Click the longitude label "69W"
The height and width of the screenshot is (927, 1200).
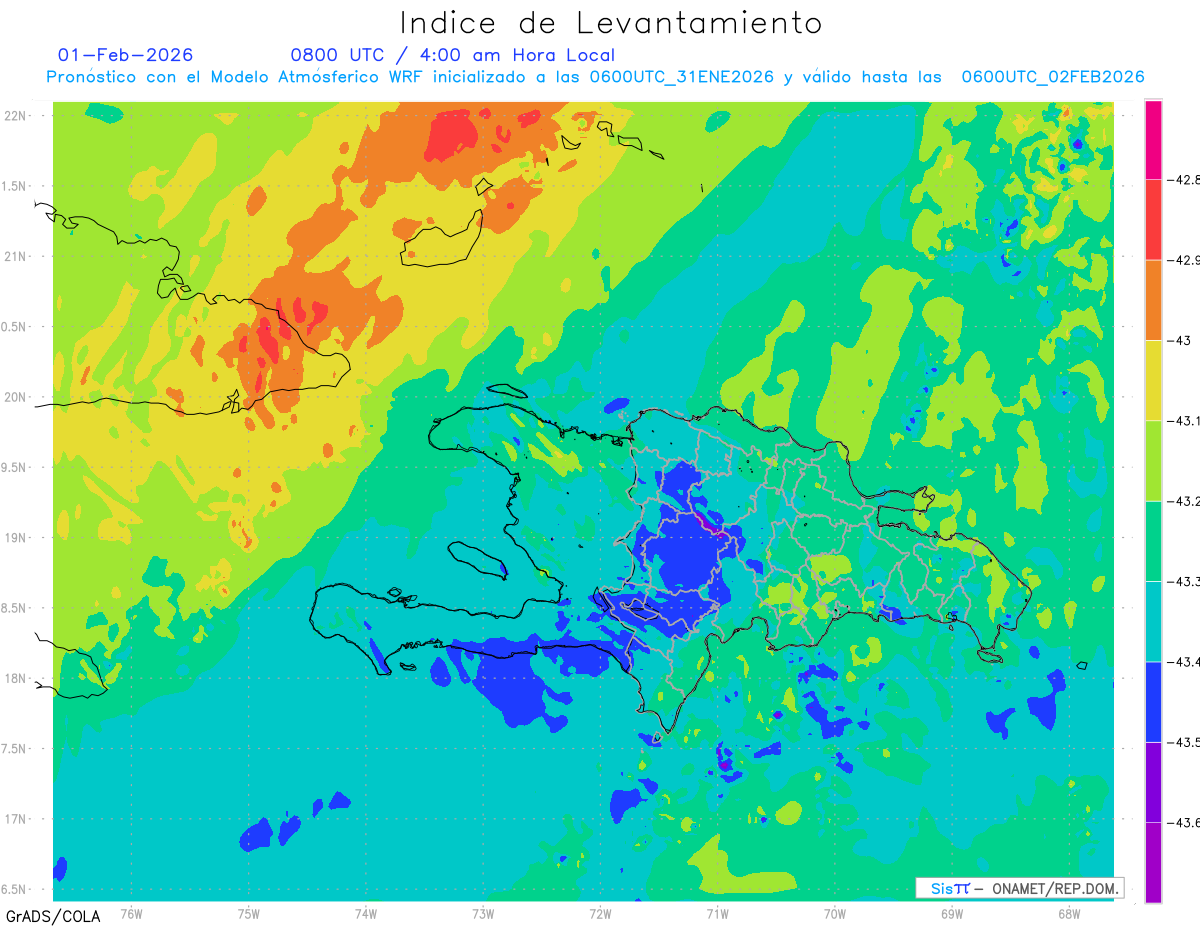pos(952,912)
